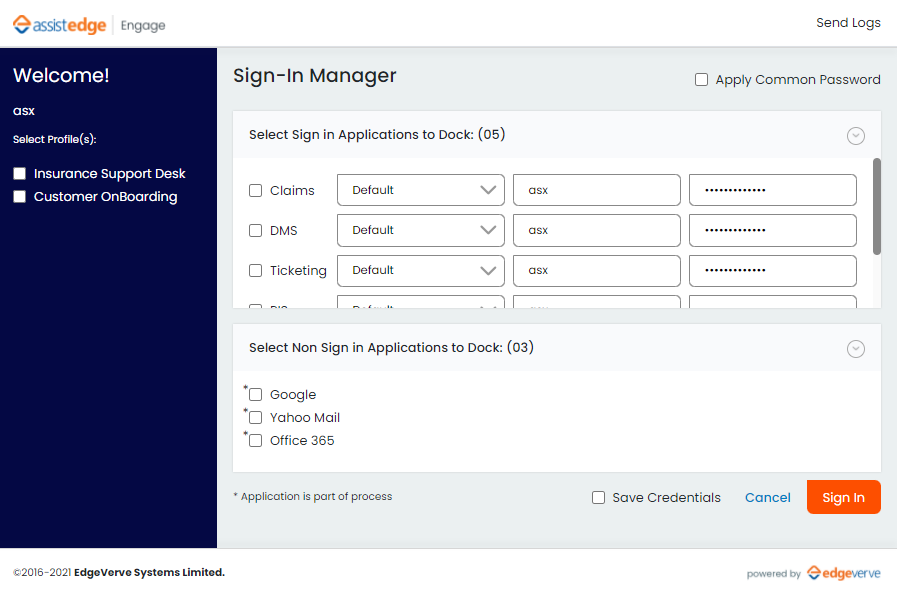The image size is (897, 598).
Task: Open the Ticketing profile dropdown
Action: [420, 270]
